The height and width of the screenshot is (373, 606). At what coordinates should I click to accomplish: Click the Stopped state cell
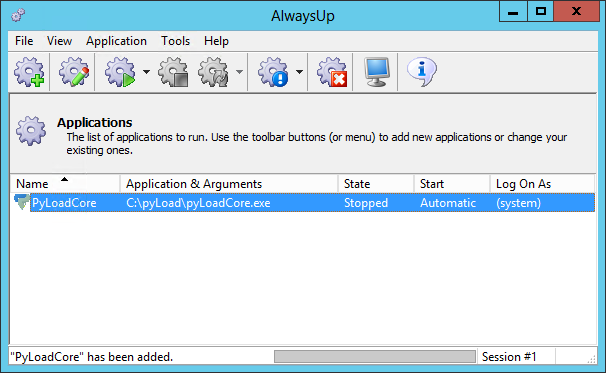click(366, 203)
